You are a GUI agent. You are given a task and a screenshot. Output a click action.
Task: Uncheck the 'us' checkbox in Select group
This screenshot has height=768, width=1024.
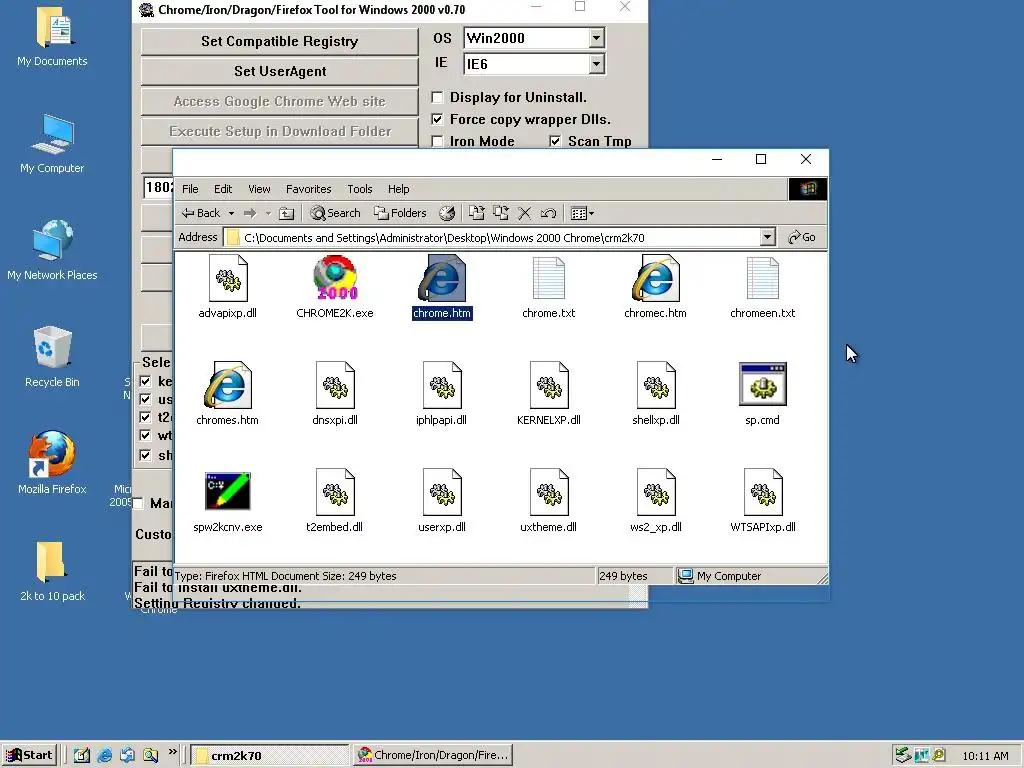[x=146, y=399]
